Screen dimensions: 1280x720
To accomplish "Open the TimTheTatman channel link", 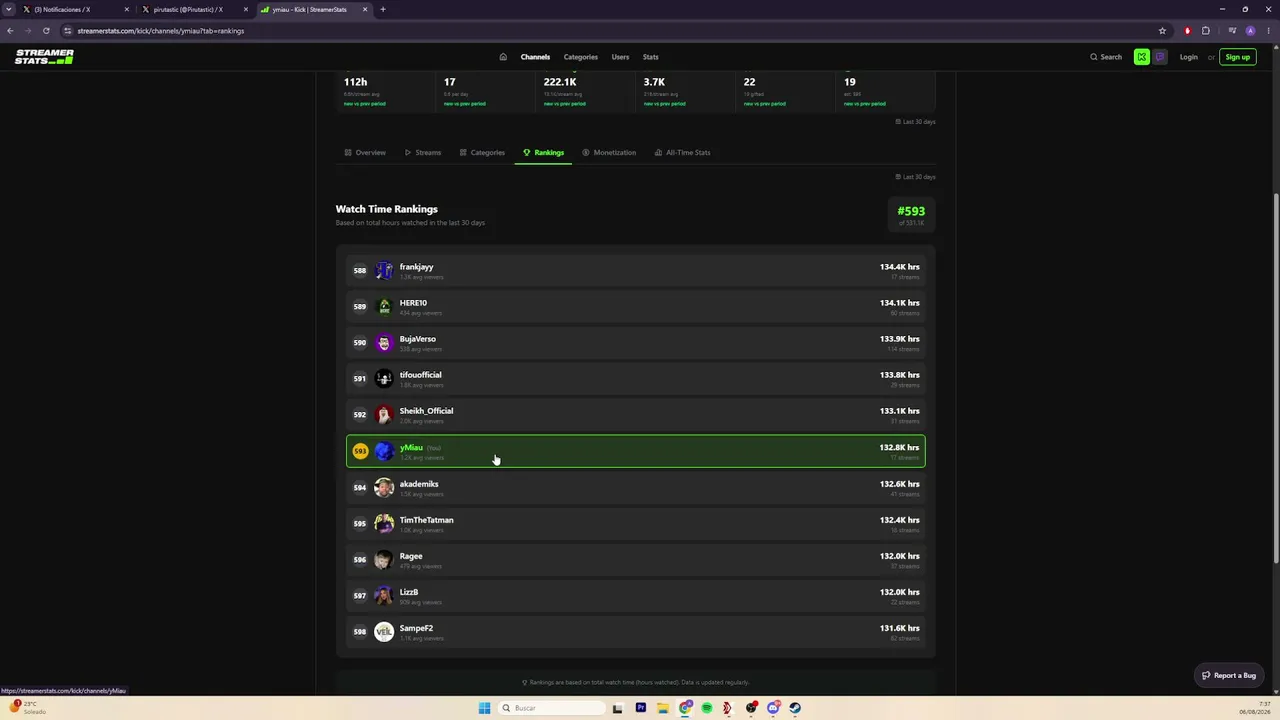I will [x=426, y=520].
